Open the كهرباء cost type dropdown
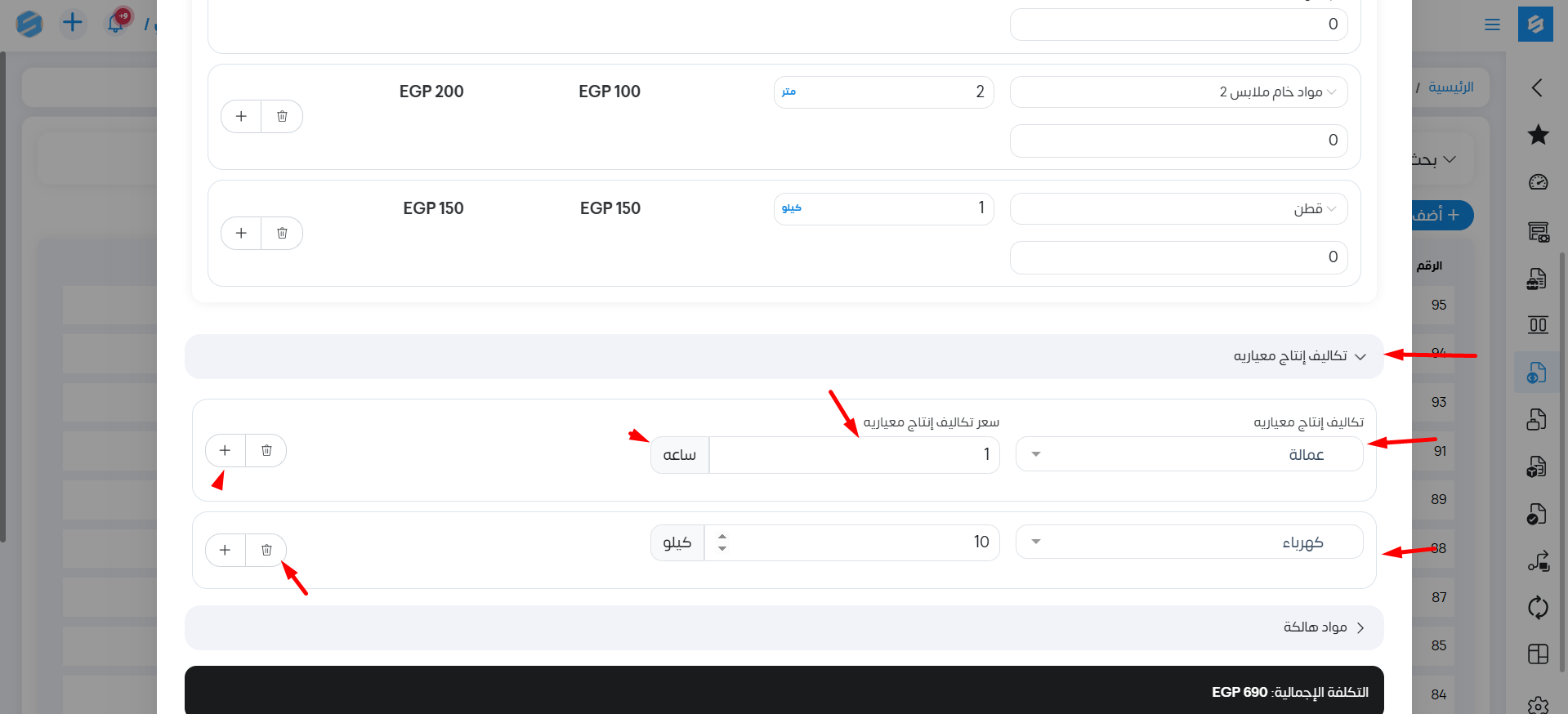This screenshot has height=714, width=1568. tap(1189, 542)
